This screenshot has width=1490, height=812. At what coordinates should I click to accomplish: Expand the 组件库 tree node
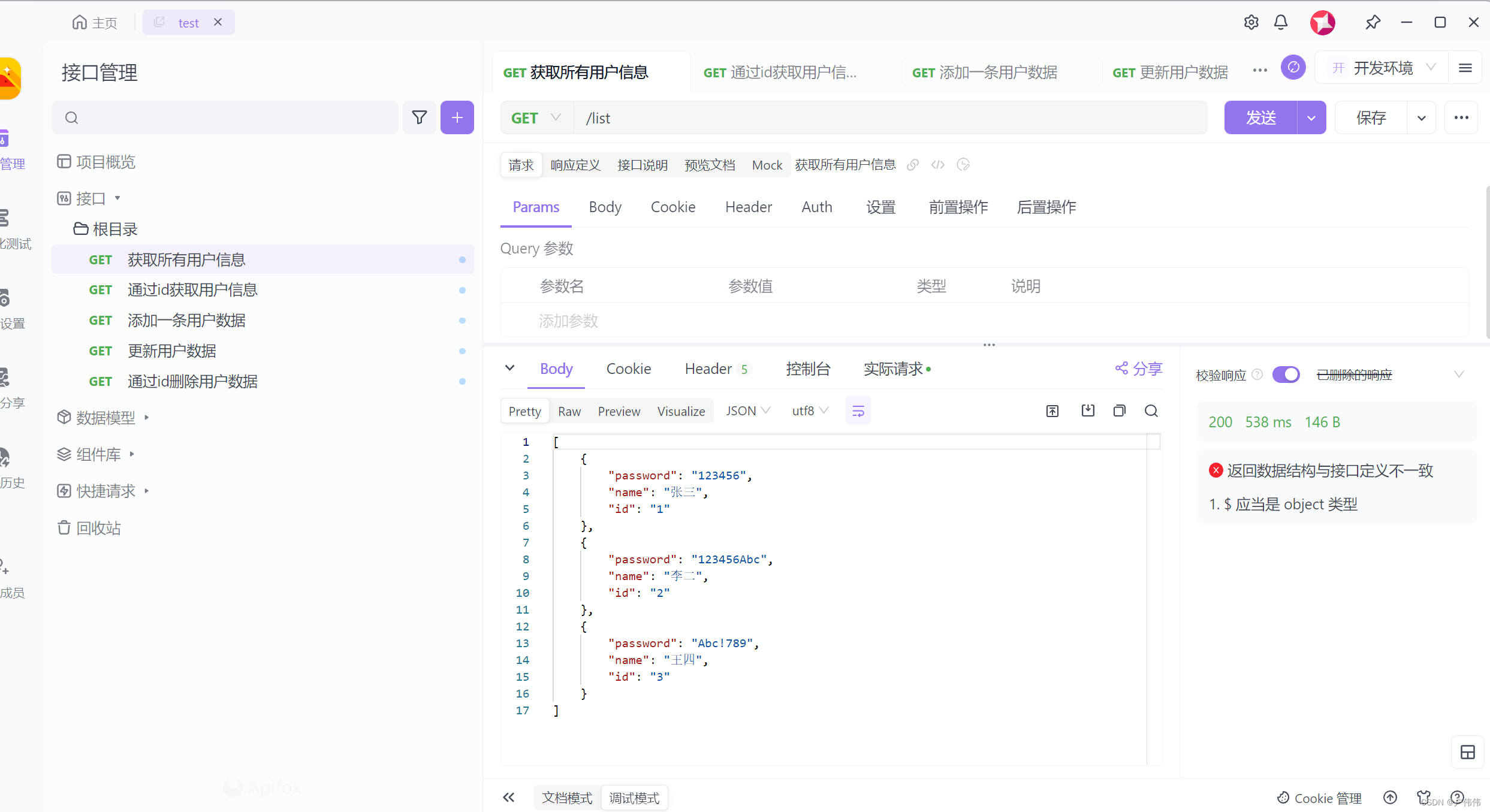132,454
